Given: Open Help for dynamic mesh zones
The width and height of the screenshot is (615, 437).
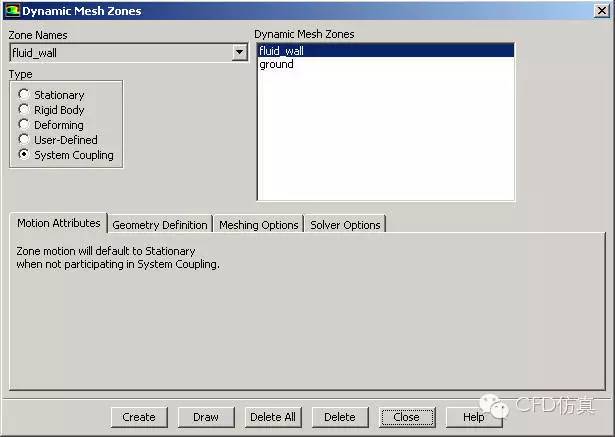Looking at the screenshot, I should pos(474,417).
